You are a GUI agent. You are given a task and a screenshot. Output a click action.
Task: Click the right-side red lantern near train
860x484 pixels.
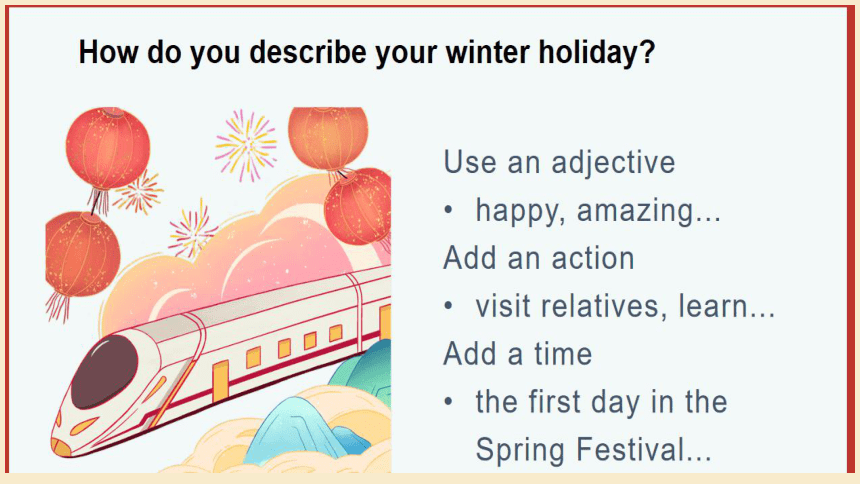(358, 206)
